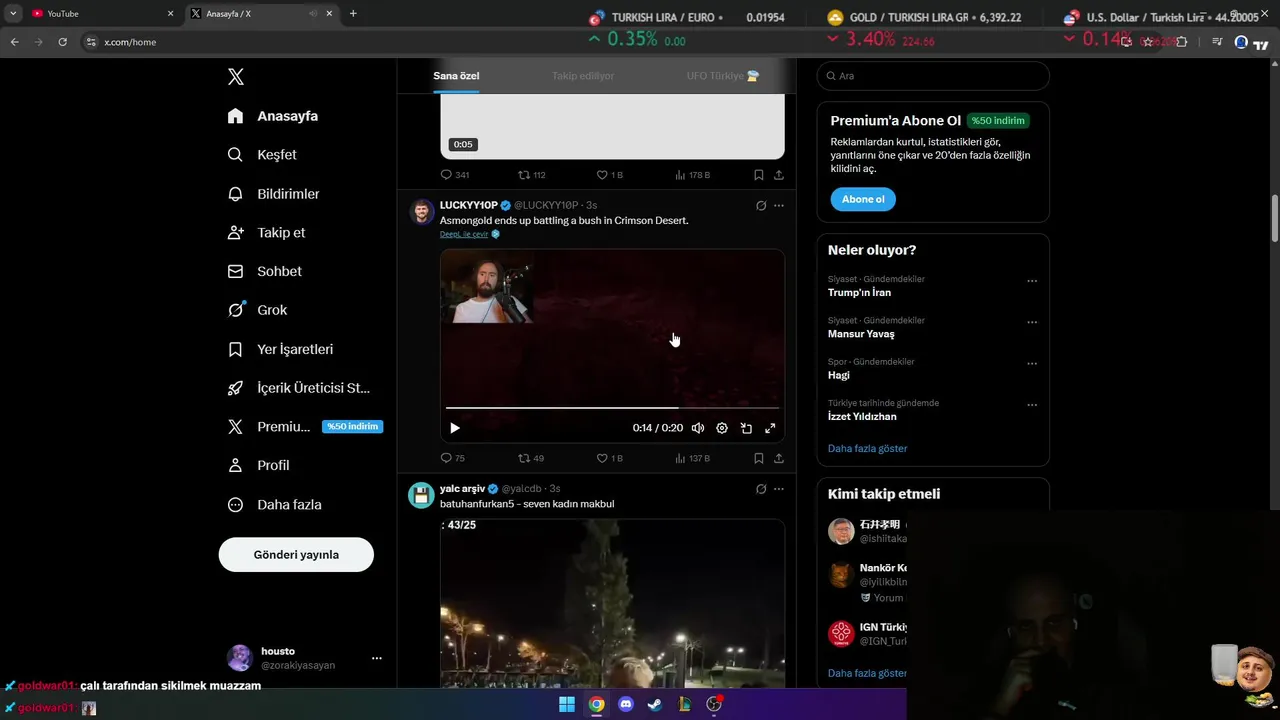Share the top post with 341 replies

[x=779, y=175]
